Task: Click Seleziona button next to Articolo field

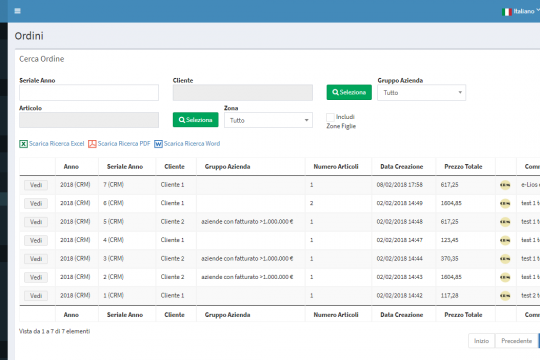Action: 196,120
